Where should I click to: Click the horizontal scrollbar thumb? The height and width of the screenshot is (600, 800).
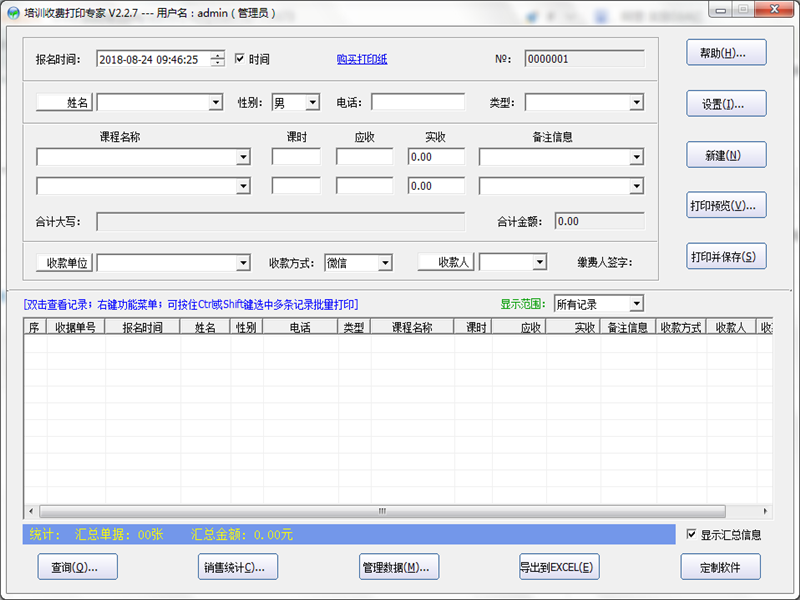(x=382, y=511)
